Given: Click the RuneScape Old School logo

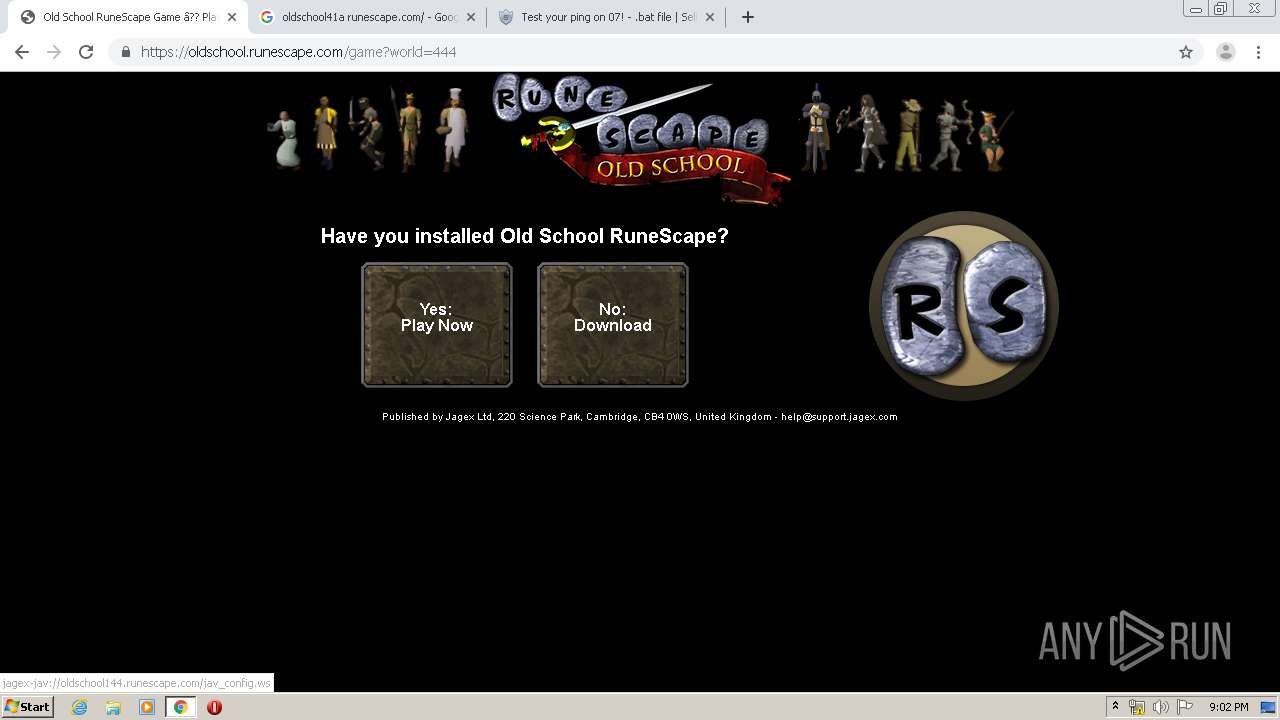Looking at the screenshot, I should 640,138.
